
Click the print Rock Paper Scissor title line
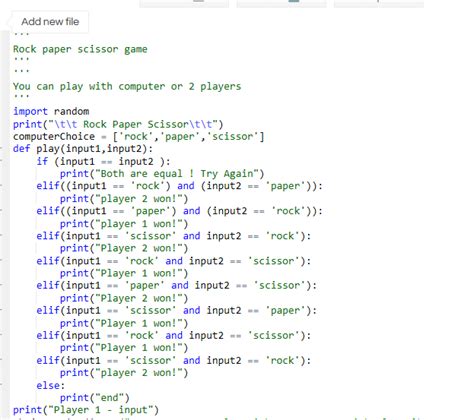point(118,124)
